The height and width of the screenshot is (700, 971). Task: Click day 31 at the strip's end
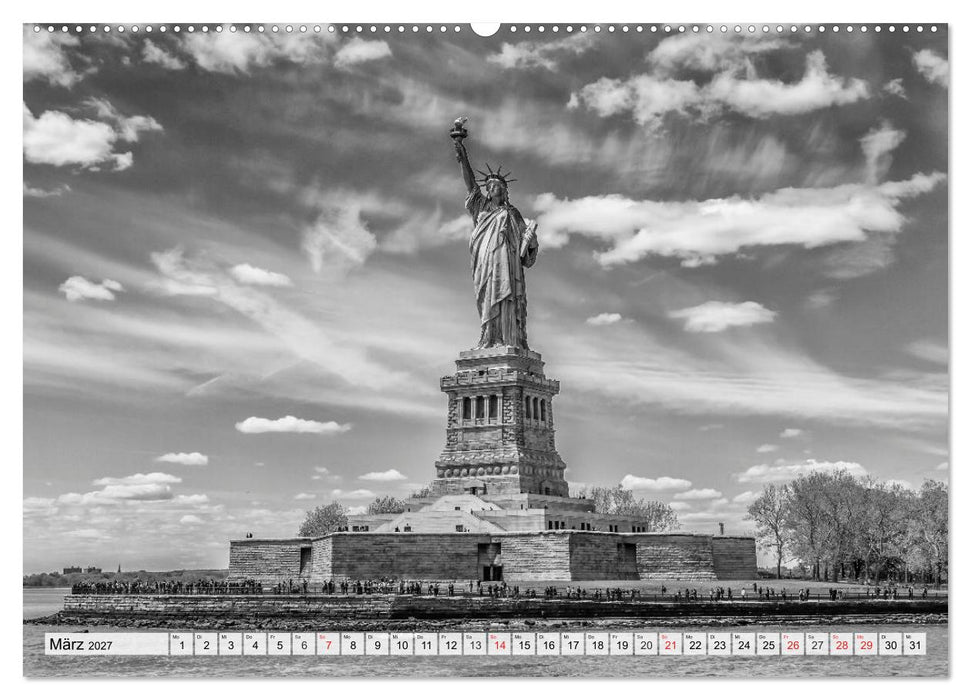click(915, 644)
